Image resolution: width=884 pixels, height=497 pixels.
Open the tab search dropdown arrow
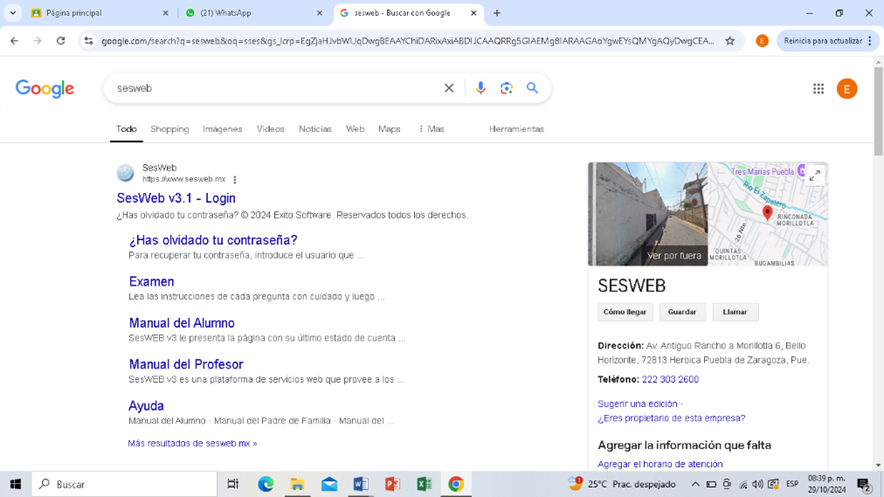(12, 13)
